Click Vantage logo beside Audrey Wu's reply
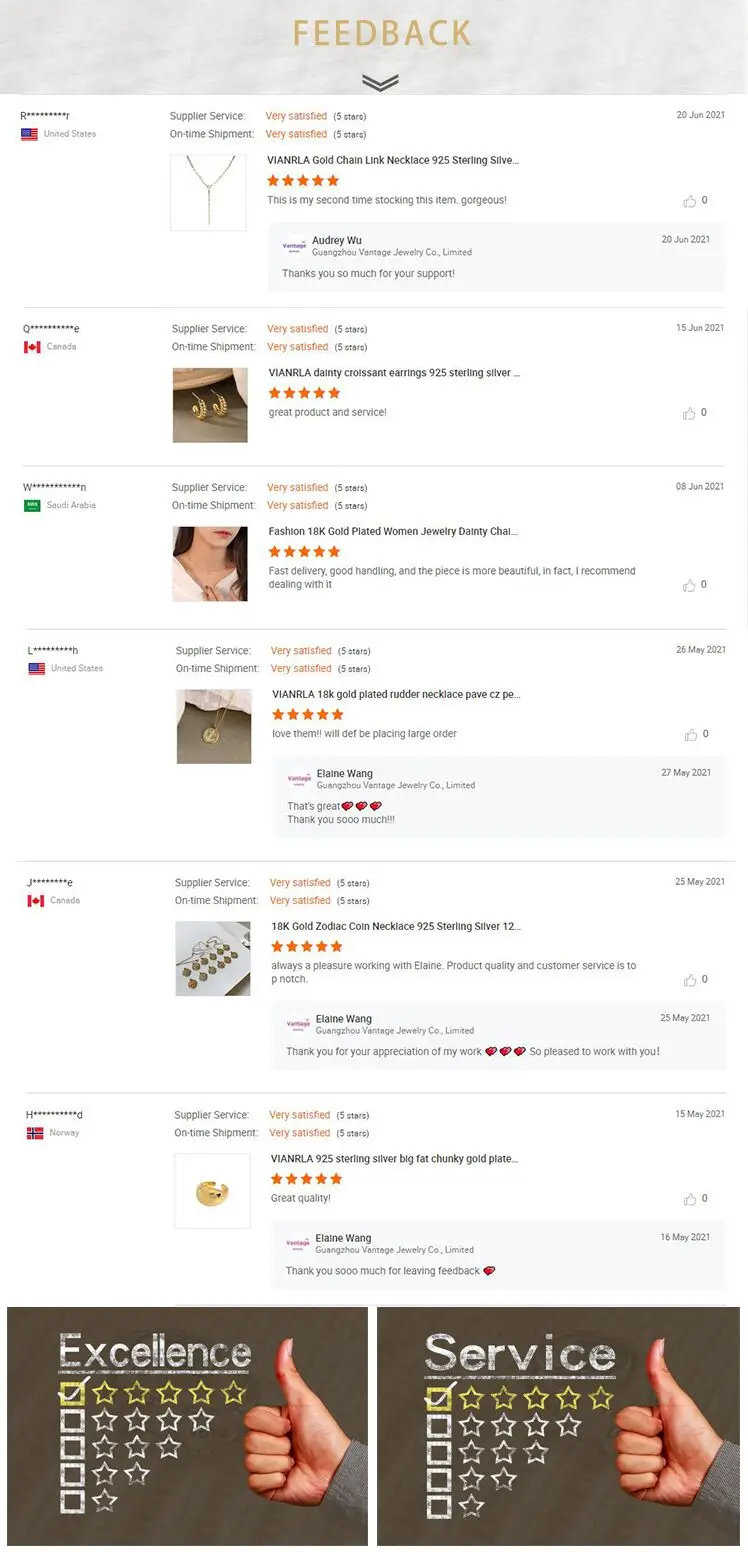 (294, 245)
